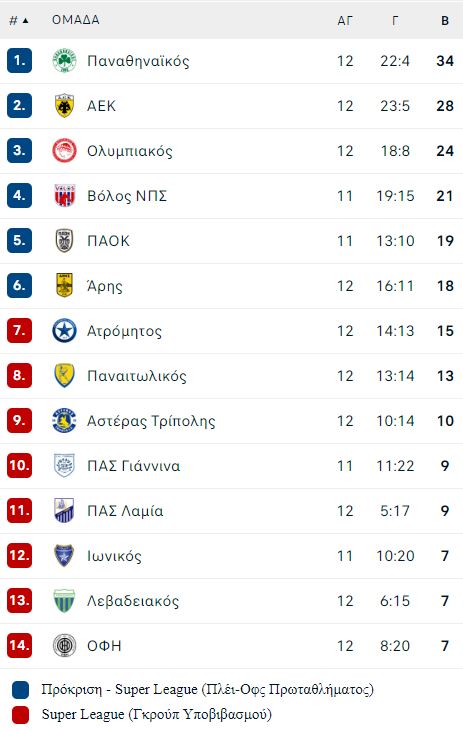Sort standings by ΑΓ column header
The width and height of the screenshot is (463, 731).
[345, 21]
